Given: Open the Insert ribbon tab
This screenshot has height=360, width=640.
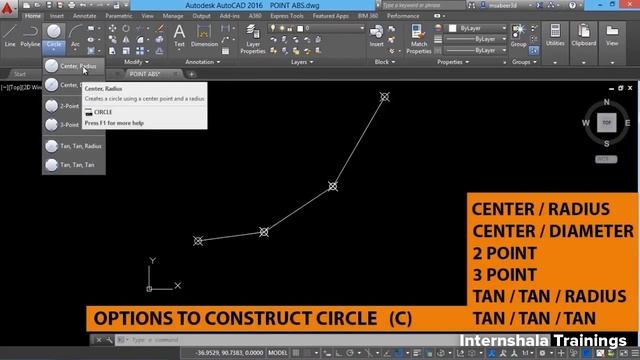Looking at the screenshot, I should click(x=57, y=16).
